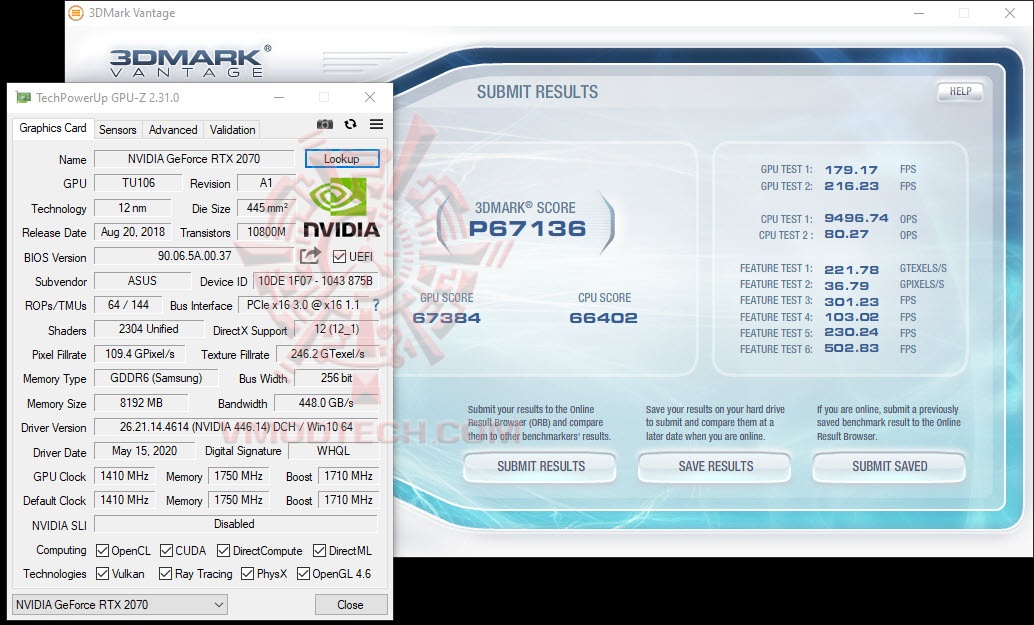This screenshot has height=625, width=1034.
Task: Toggle the OpenCL checkbox
Action: (x=102, y=551)
